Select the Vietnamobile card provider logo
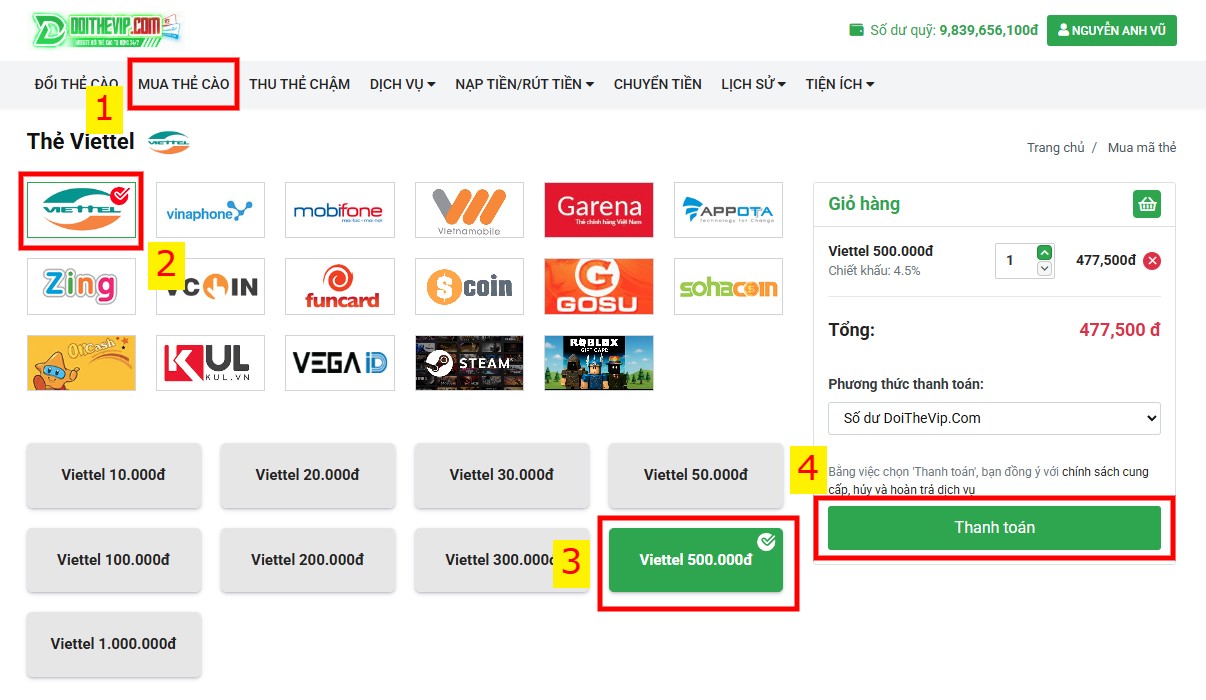The image size is (1206, 700). click(x=469, y=210)
